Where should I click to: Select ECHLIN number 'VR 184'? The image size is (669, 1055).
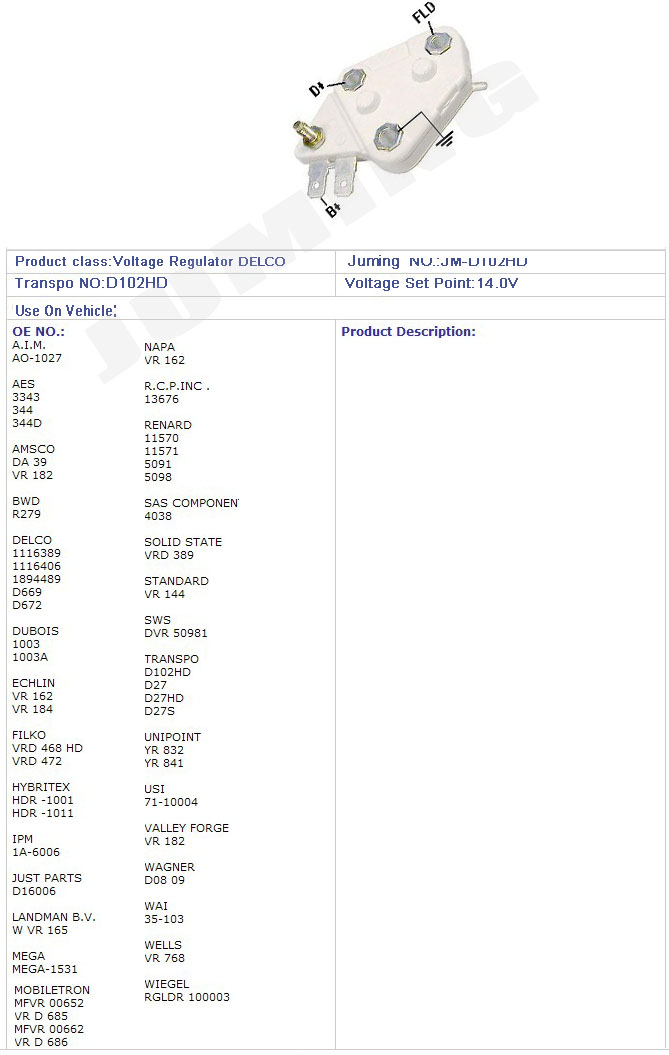pos(32,709)
